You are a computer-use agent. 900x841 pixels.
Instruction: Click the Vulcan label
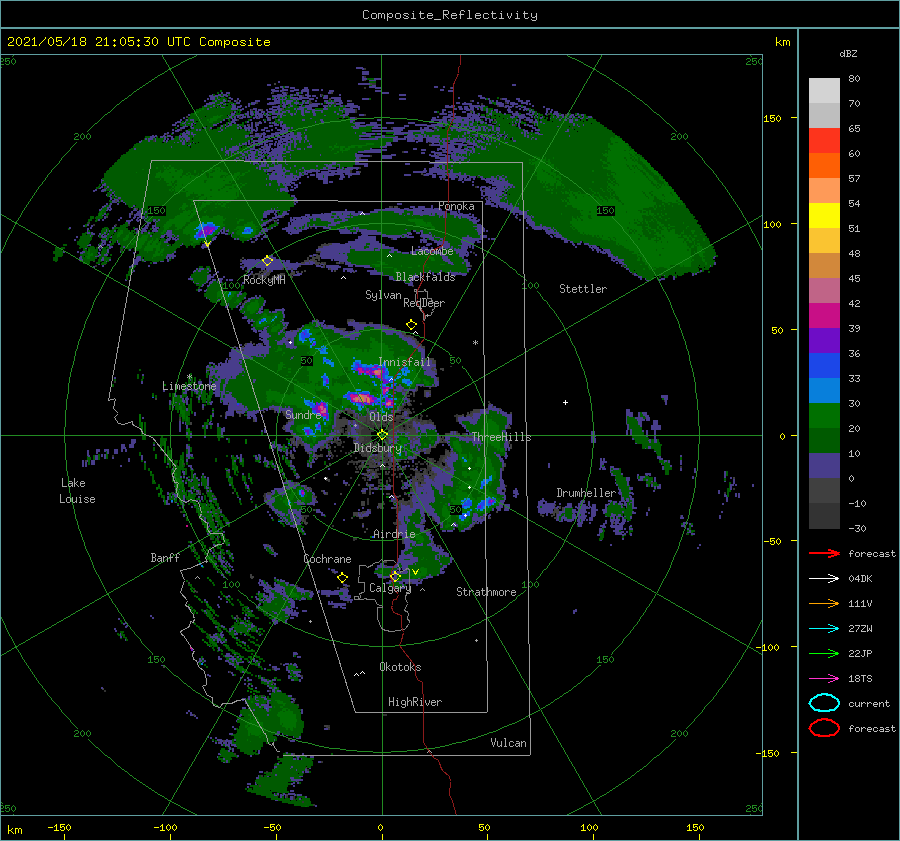(508, 743)
